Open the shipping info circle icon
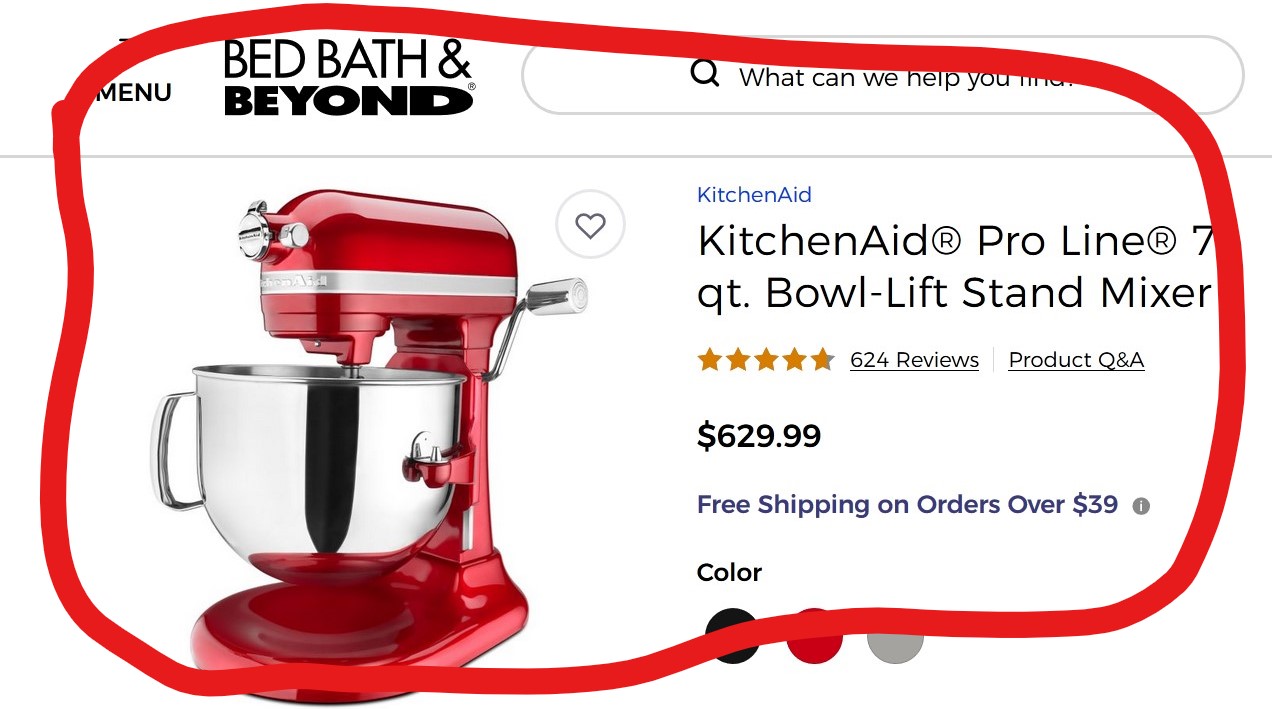The height and width of the screenshot is (709, 1272). pos(1141,506)
